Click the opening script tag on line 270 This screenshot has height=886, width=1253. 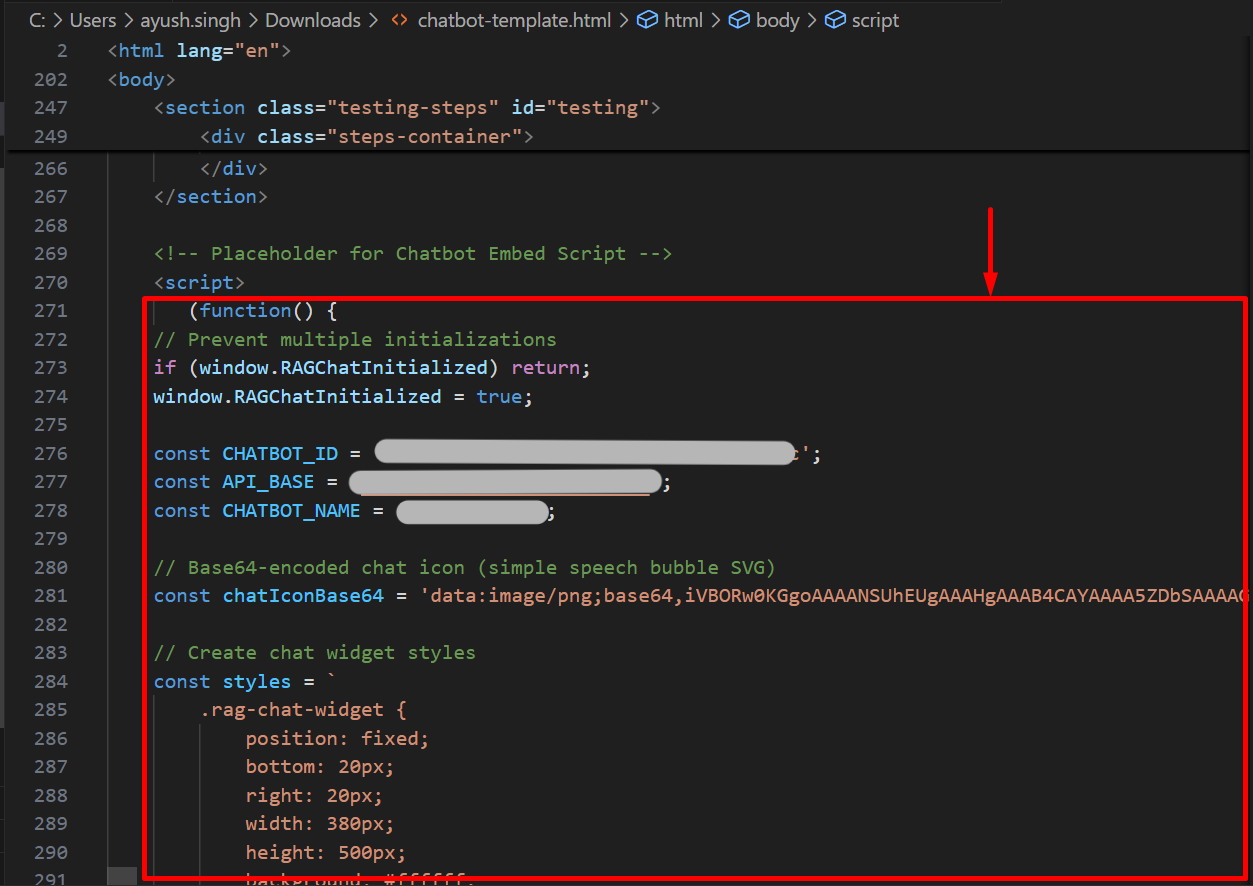pos(199,283)
